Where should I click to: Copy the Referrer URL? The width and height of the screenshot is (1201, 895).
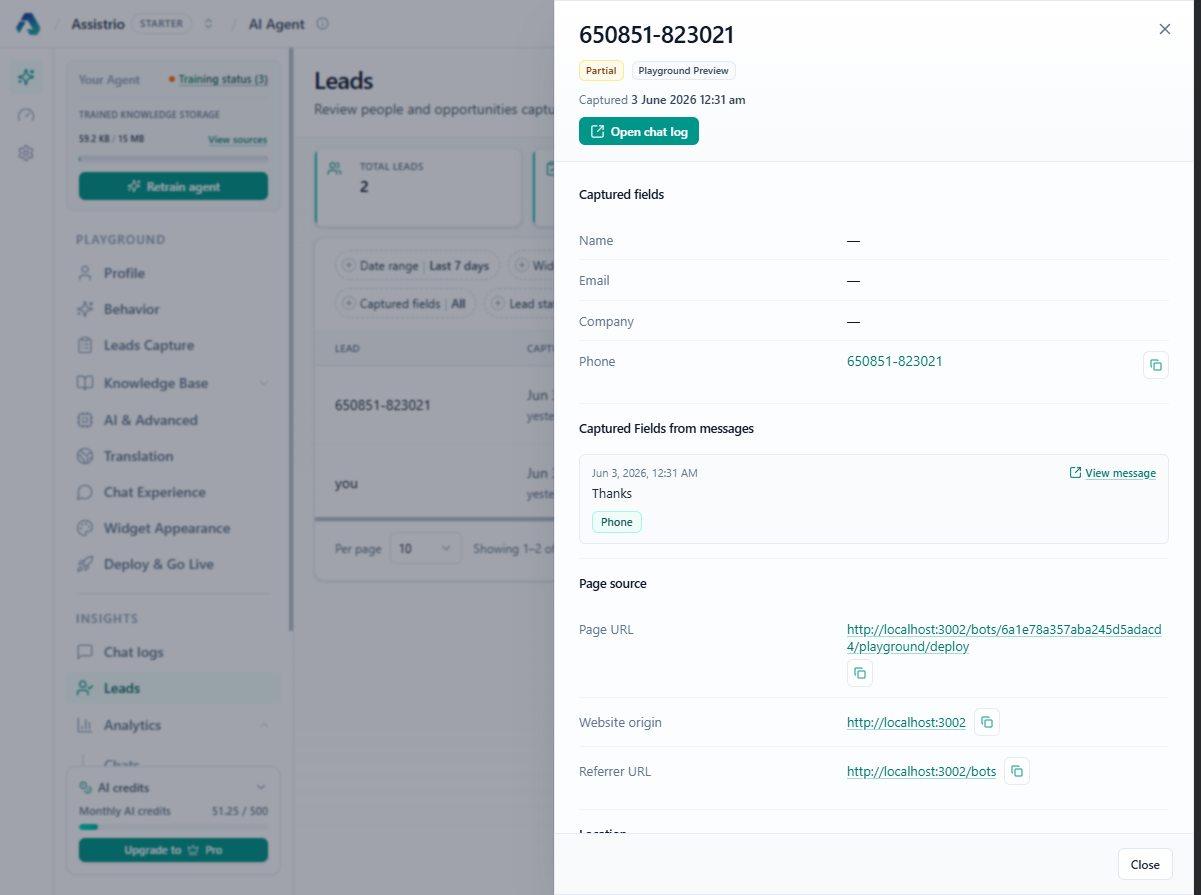point(1017,771)
